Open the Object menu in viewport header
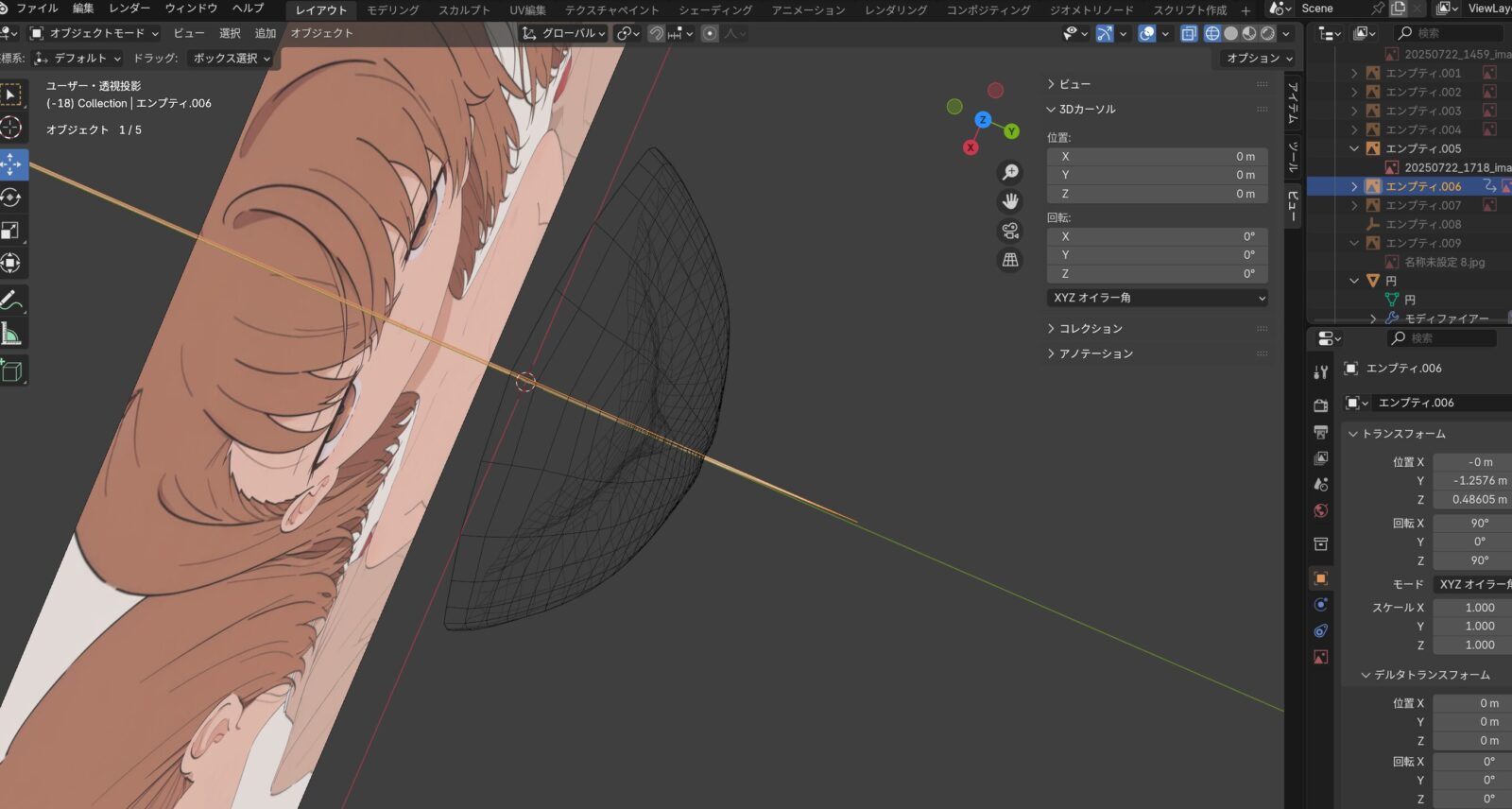This screenshot has width=1512, height=809. [x=321, y=33]
